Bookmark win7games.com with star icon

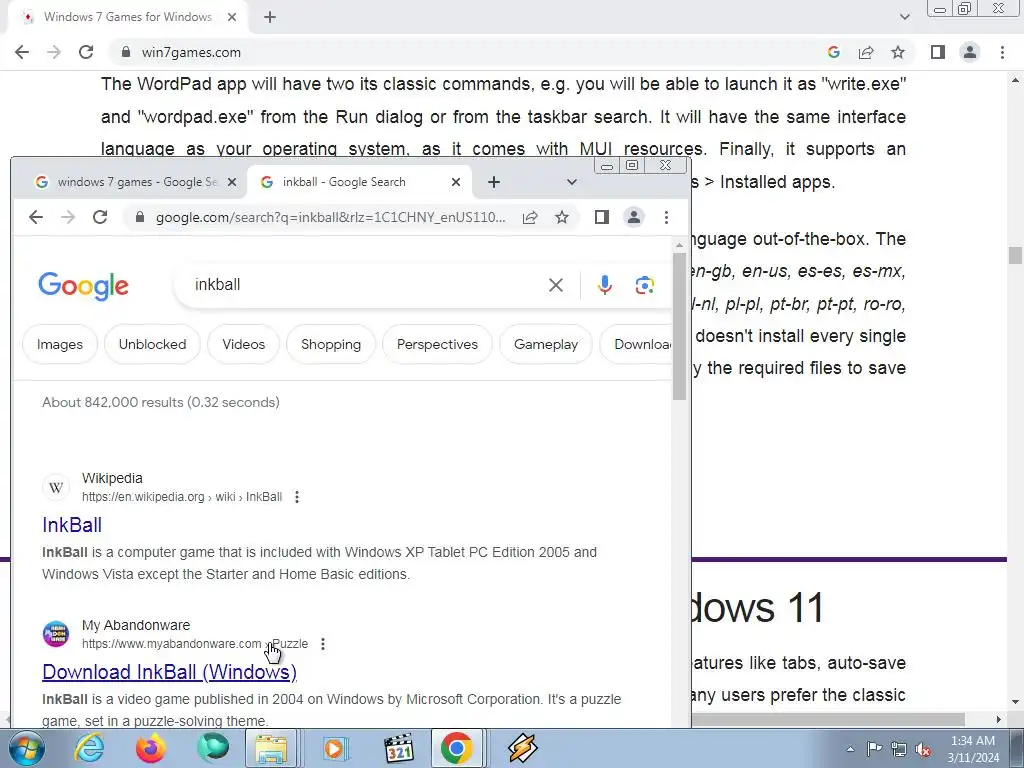click(898, 52)
